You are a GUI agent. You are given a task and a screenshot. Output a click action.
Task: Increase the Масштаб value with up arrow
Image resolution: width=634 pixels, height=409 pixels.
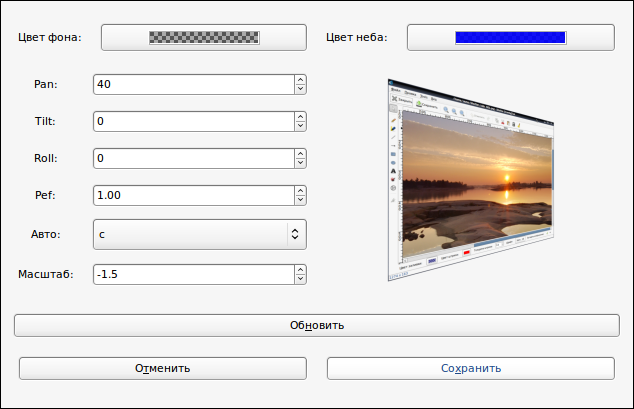(x=300, y=270)
